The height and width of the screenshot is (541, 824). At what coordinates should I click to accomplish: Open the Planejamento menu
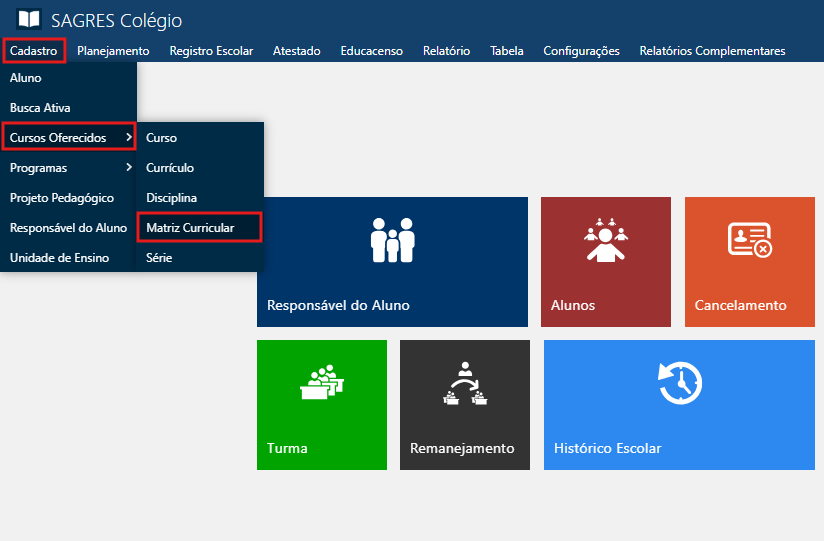pos(113,51)
